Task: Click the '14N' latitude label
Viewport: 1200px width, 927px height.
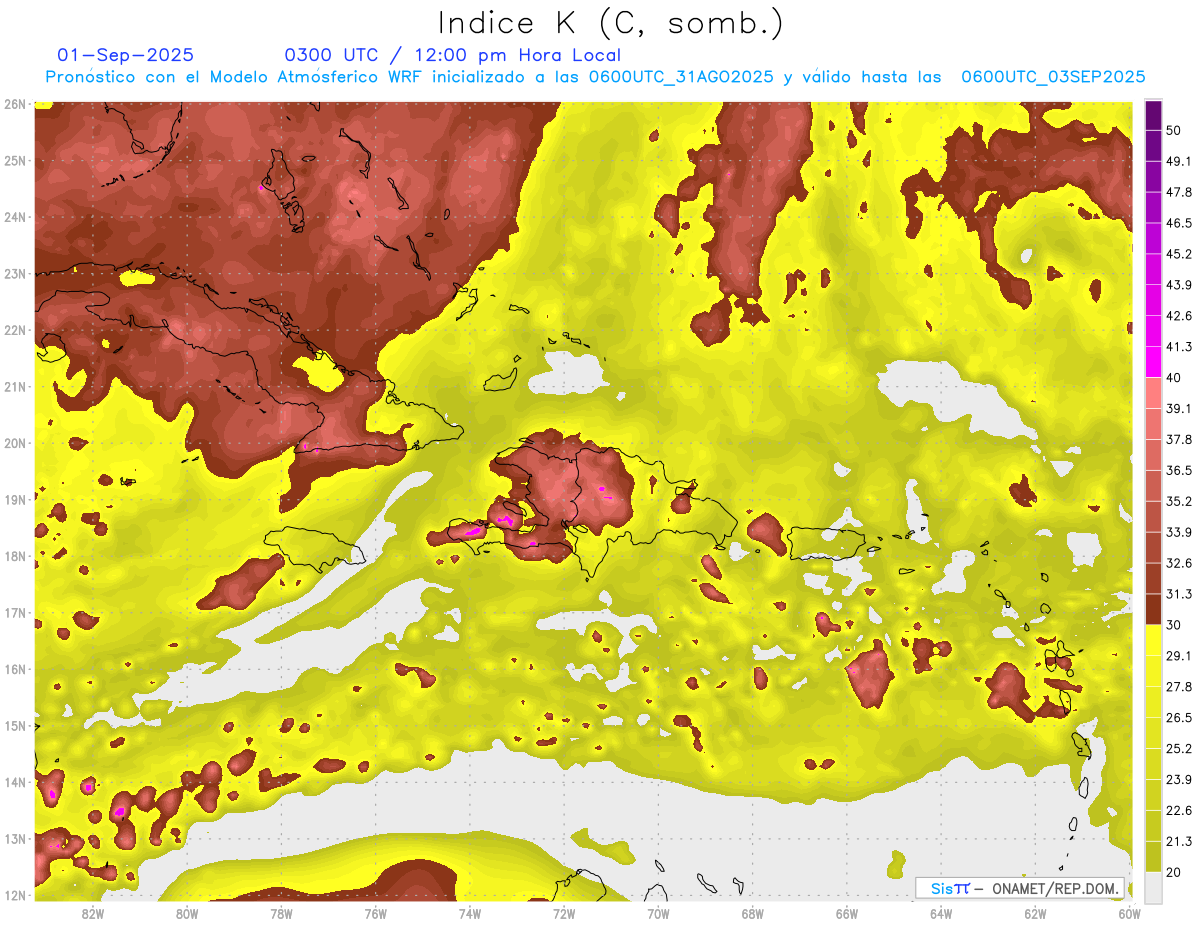Action: point(15,782)
